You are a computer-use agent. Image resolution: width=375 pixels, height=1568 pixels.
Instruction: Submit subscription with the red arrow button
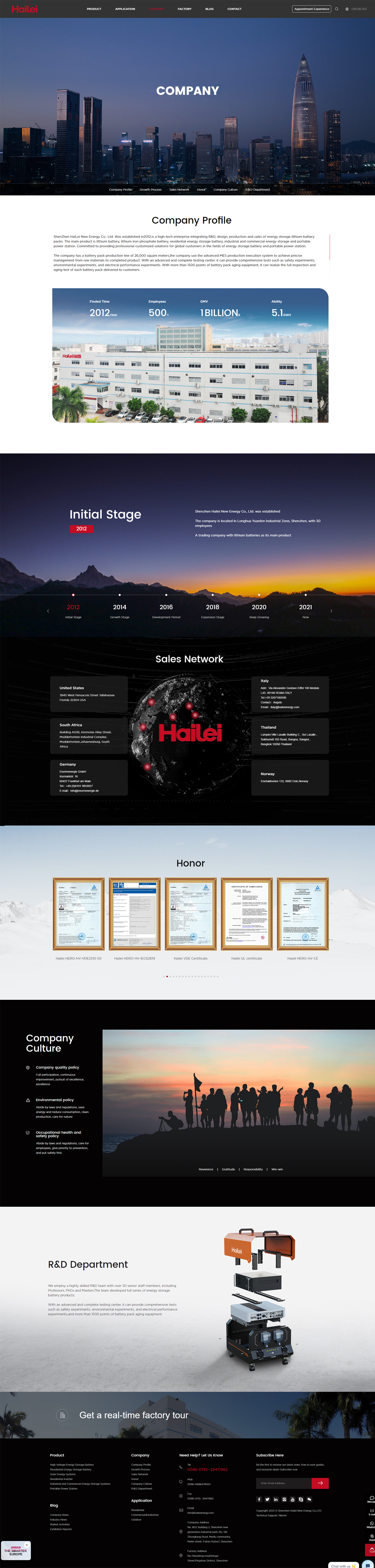point(320,1483)
